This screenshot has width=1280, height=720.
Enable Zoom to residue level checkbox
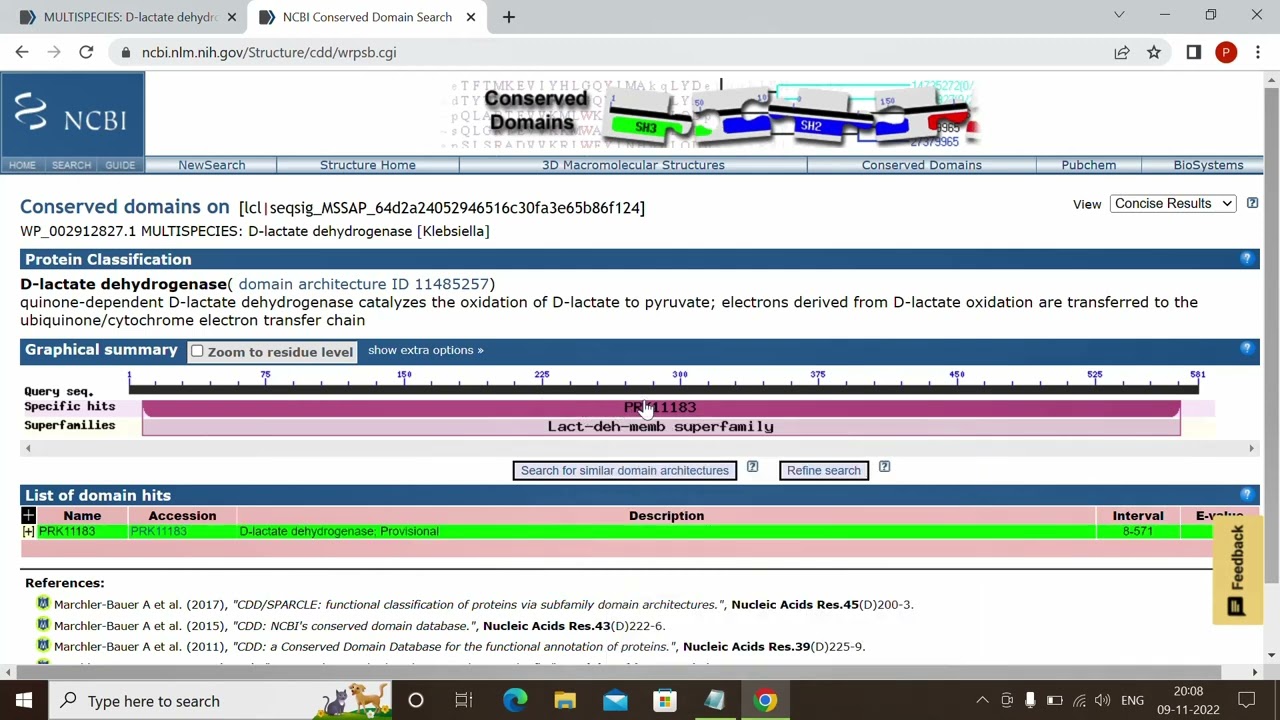[197, 351]
